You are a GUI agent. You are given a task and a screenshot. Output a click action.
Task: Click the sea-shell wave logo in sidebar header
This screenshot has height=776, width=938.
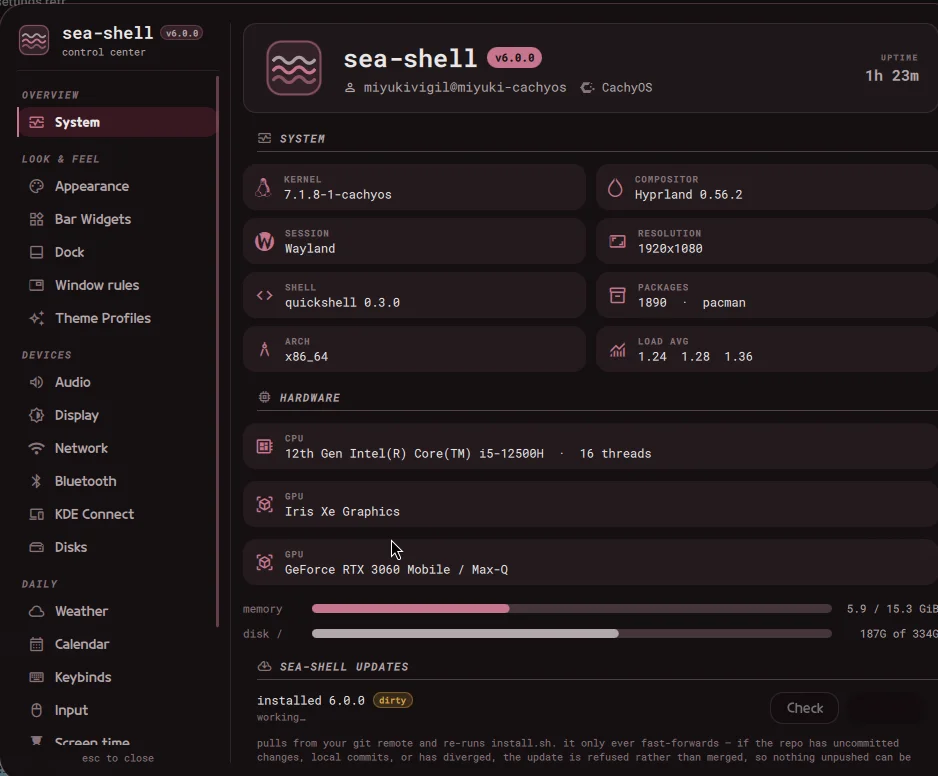pos(34,40)
